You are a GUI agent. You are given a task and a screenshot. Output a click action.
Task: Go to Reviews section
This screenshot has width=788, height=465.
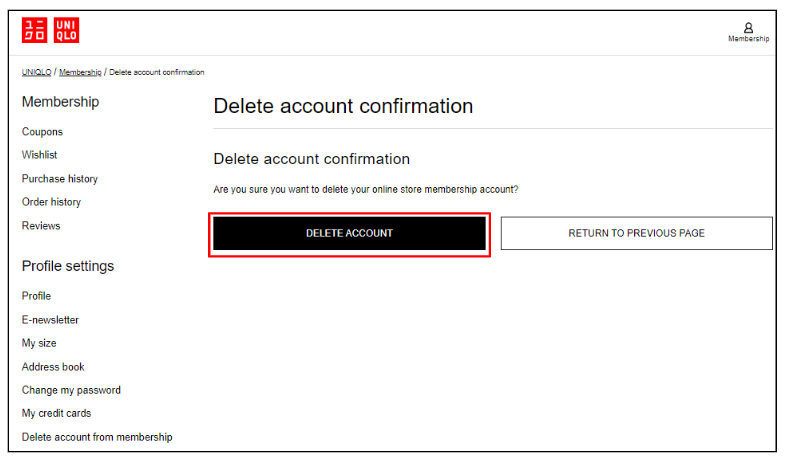point(41,226)
